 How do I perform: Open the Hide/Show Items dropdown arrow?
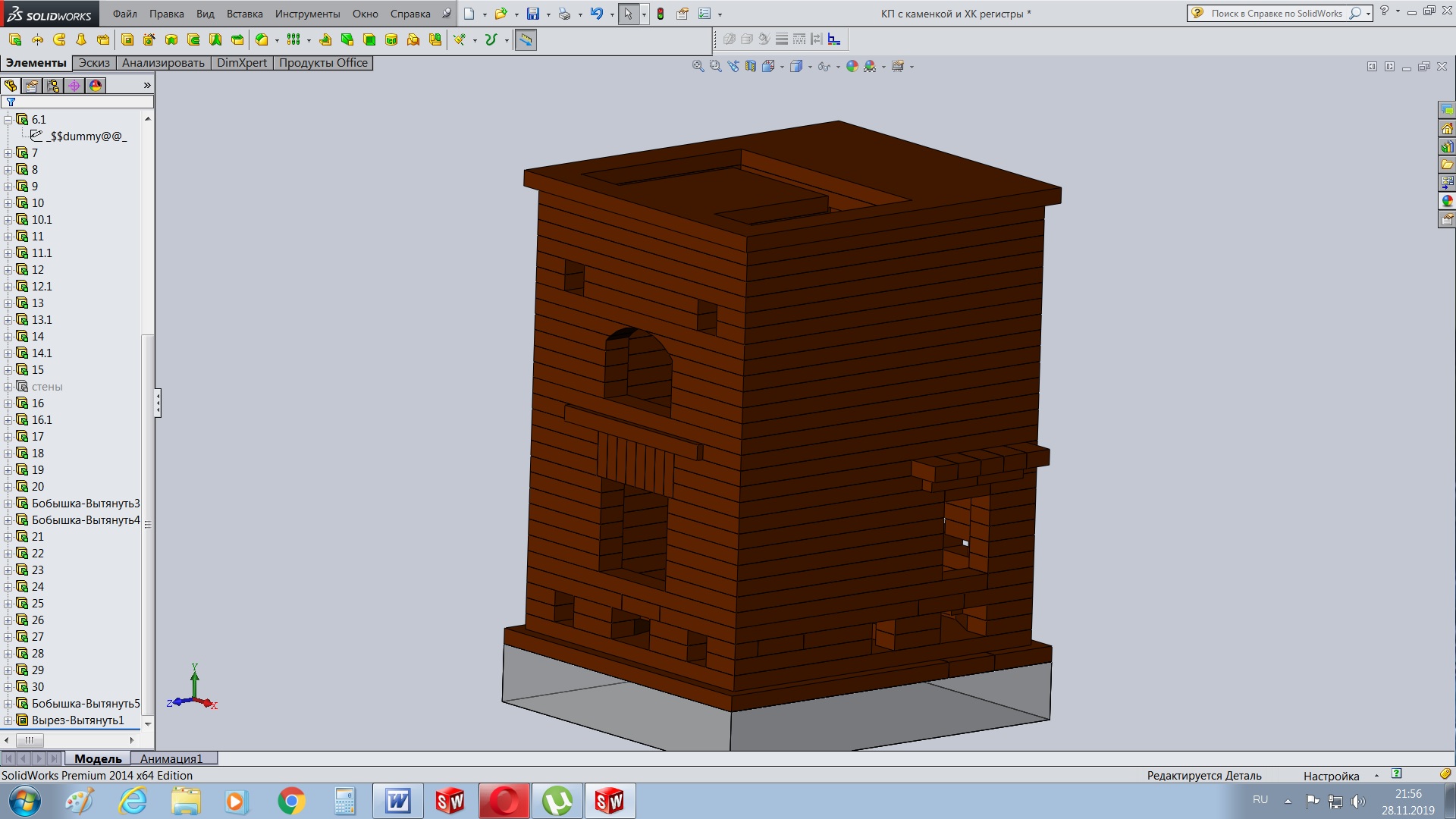[838, 67]
